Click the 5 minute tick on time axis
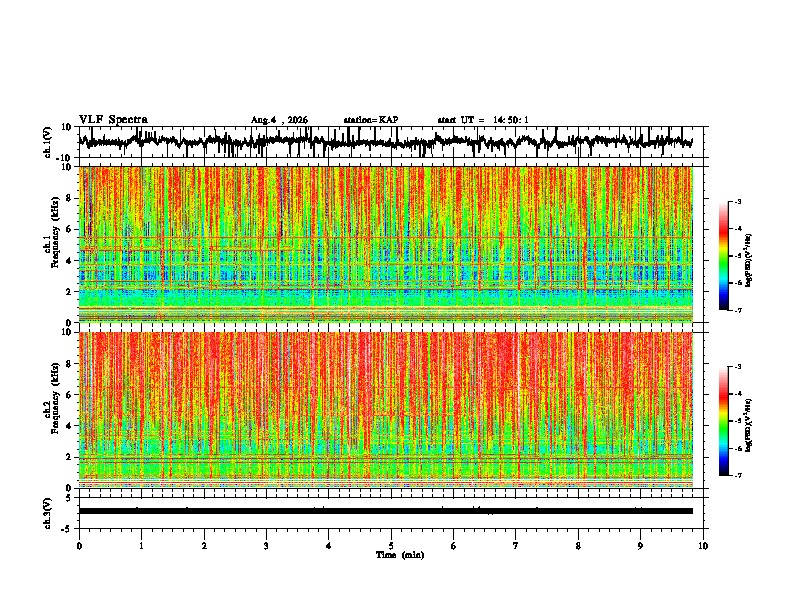Screen dimensions: 792x612 point(391,546)
